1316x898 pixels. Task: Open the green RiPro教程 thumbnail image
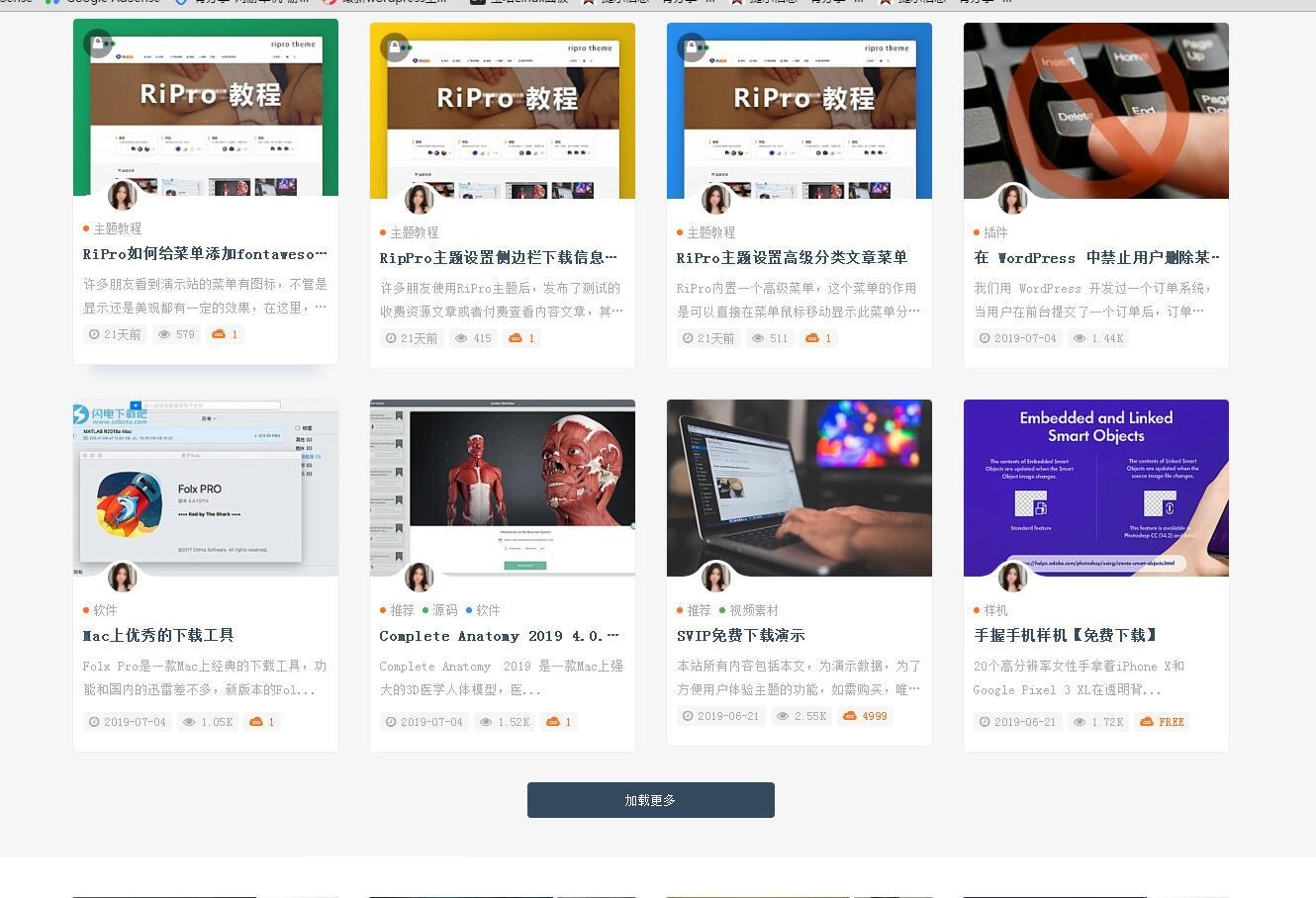pos(206,107)
